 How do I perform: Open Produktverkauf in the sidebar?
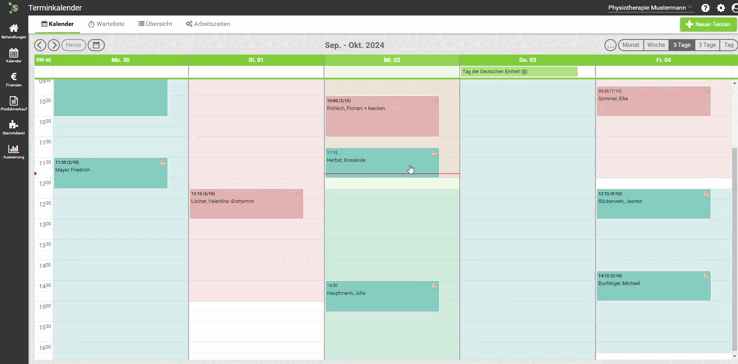(x=14, y=103)
